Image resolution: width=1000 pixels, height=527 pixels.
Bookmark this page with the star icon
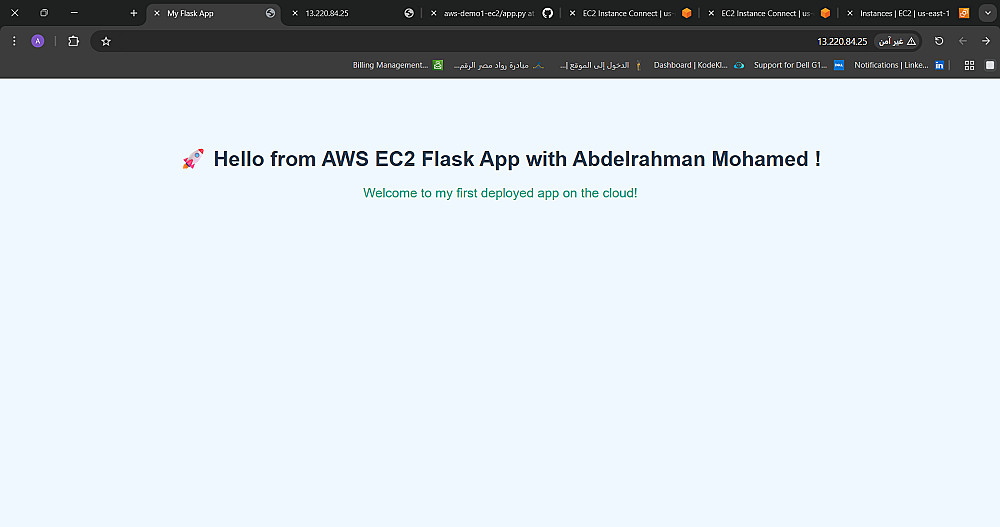point(106,41)
